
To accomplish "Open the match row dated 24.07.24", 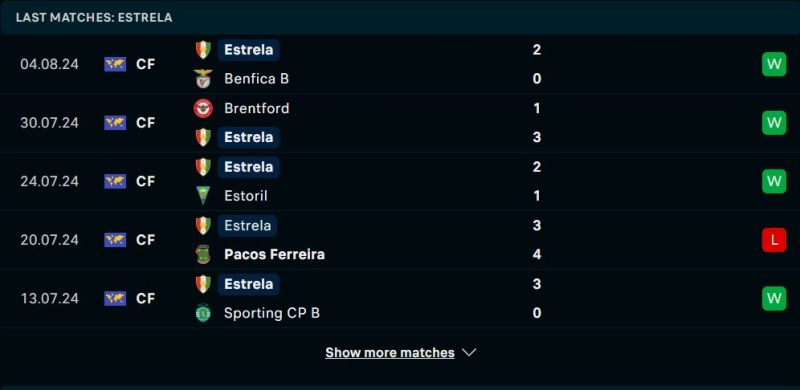I will pos(400,181).
